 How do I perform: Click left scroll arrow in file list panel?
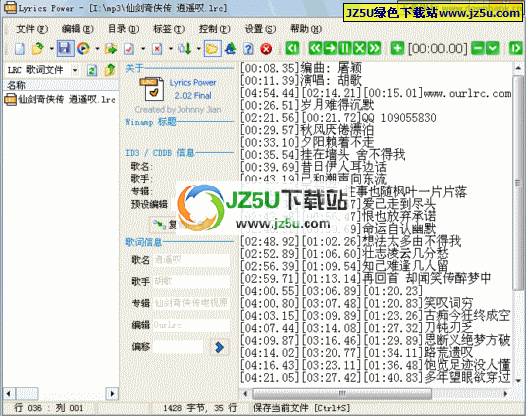tap(8, 394)
